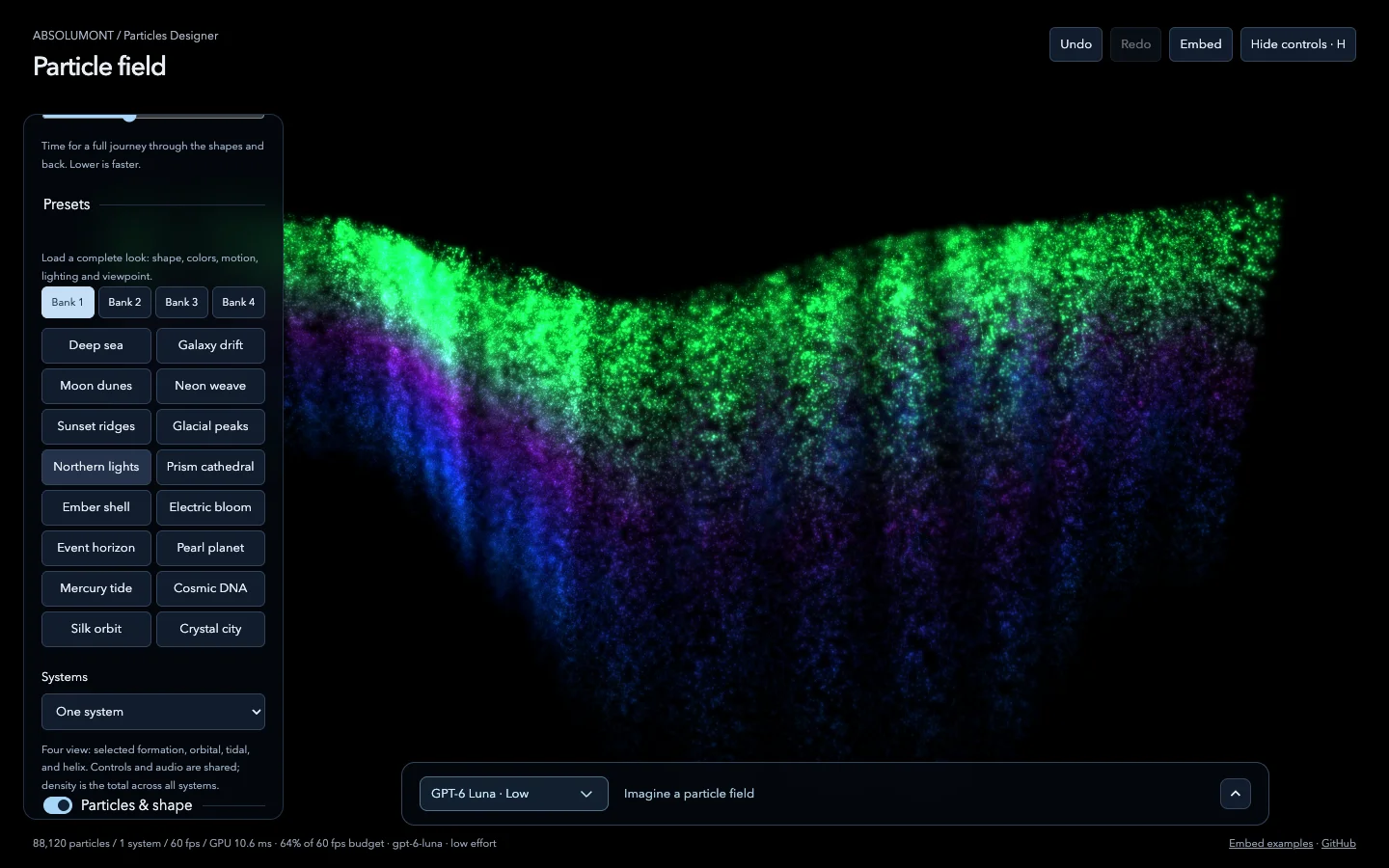The height and width of the screenshot is (868, 1389).
Task: Switch to Bank 4 tab
Action: tap(238, 302)
